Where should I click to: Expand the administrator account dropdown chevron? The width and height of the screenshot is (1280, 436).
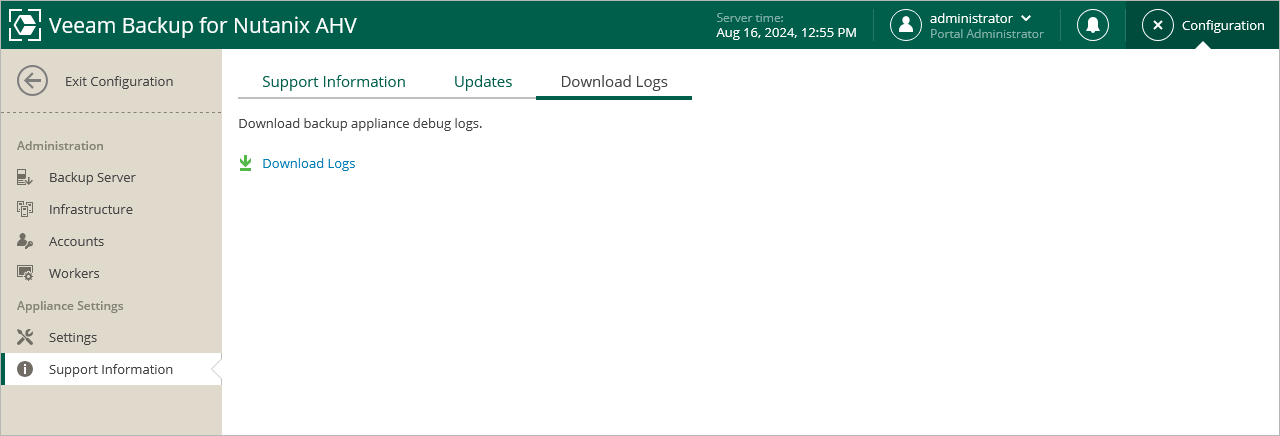click(x=1026, y=18)
